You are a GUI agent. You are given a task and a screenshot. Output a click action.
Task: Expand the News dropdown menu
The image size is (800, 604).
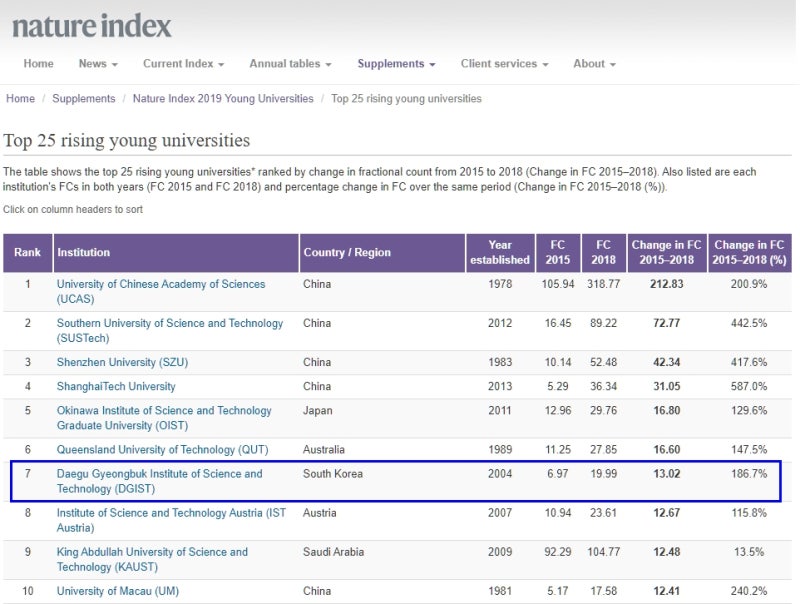point(98,64)
